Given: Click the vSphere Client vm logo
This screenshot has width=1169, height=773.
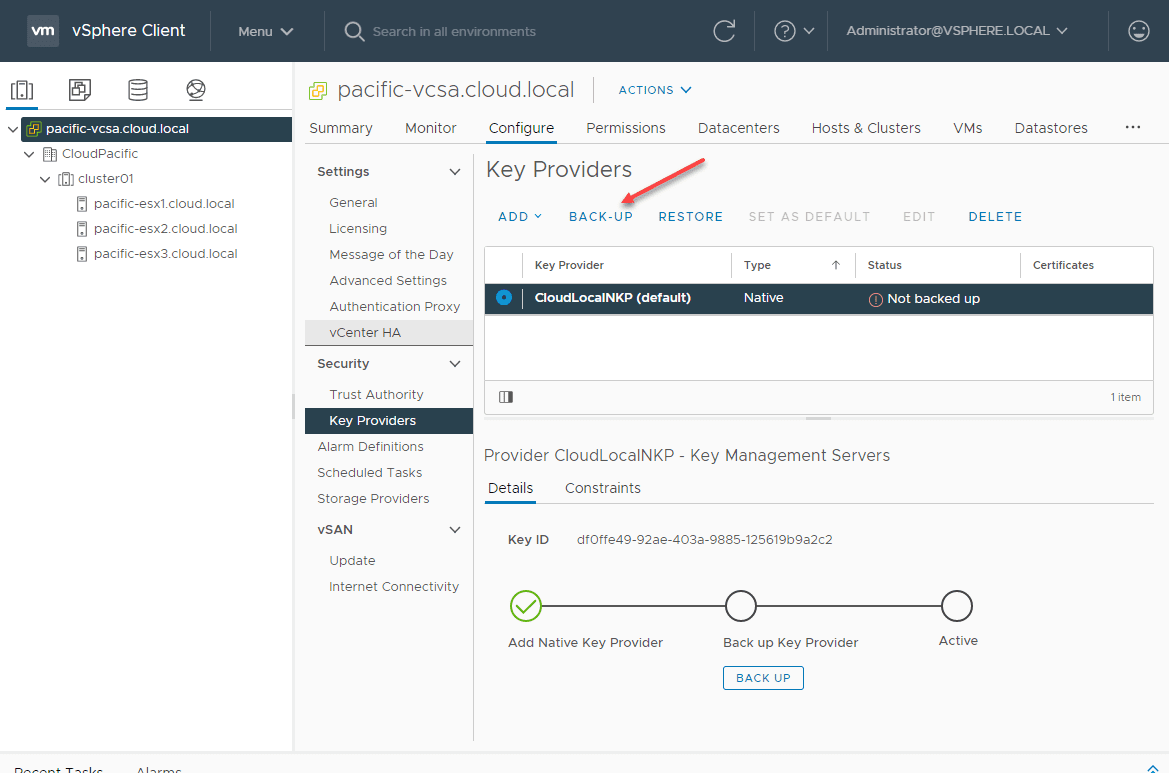Looking at the screenshot, I should coord(42,30).
